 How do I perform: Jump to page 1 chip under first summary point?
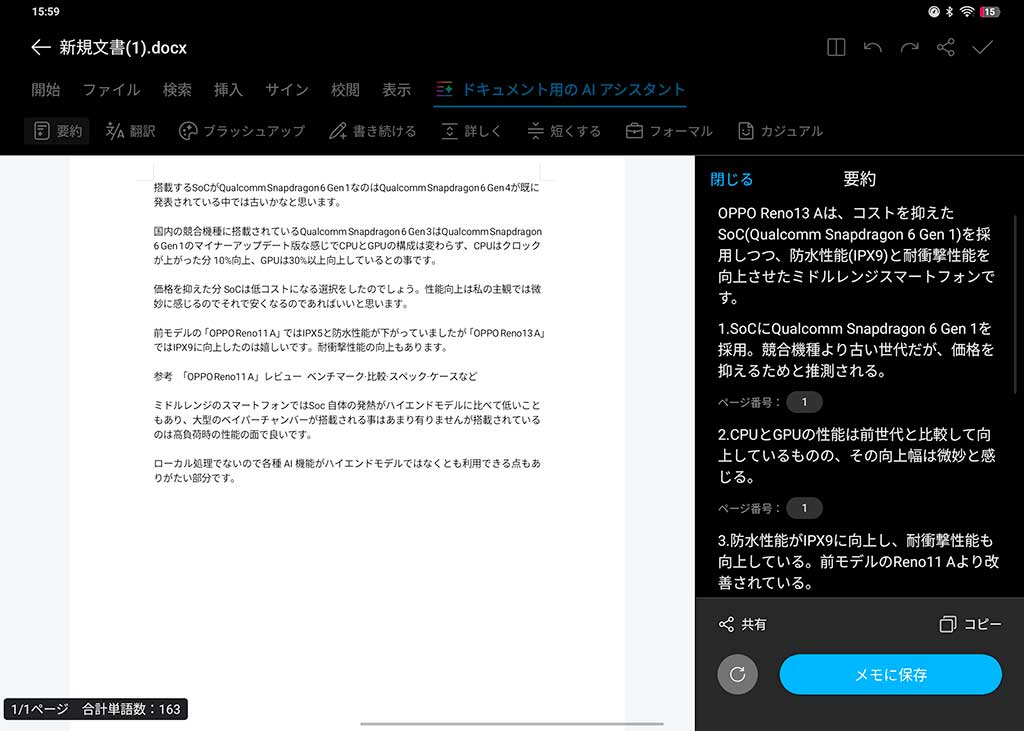tap(804, 402)
